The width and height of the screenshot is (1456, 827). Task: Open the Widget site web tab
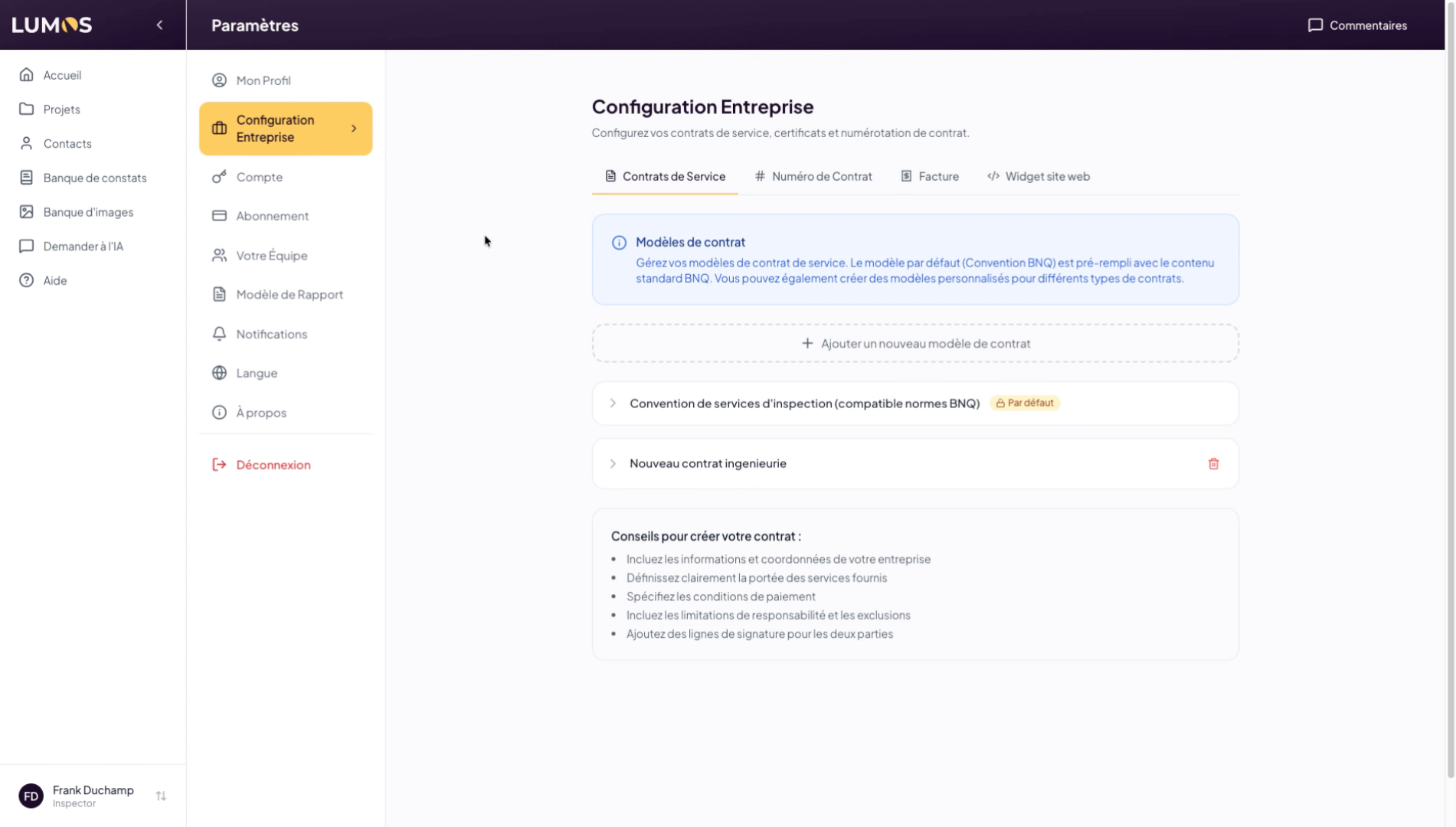pos(1039,176)
